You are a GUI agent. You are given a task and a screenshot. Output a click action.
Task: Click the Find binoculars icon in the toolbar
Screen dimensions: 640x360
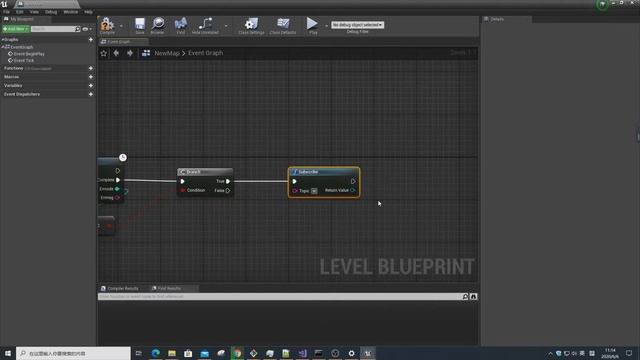(x=180, y=24)
